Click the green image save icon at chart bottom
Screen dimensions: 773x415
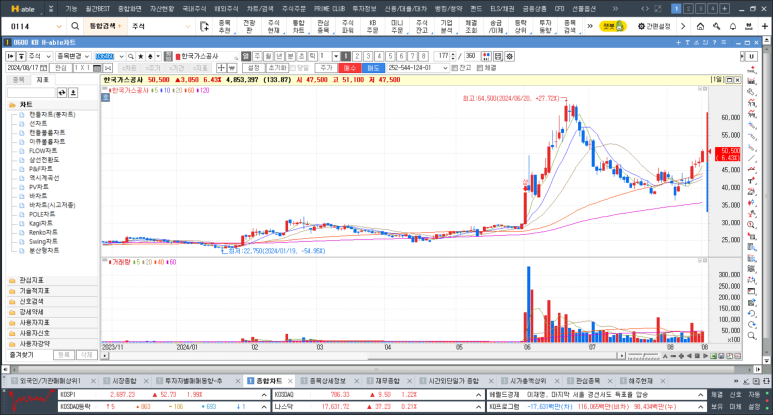[x=713, y=356]
